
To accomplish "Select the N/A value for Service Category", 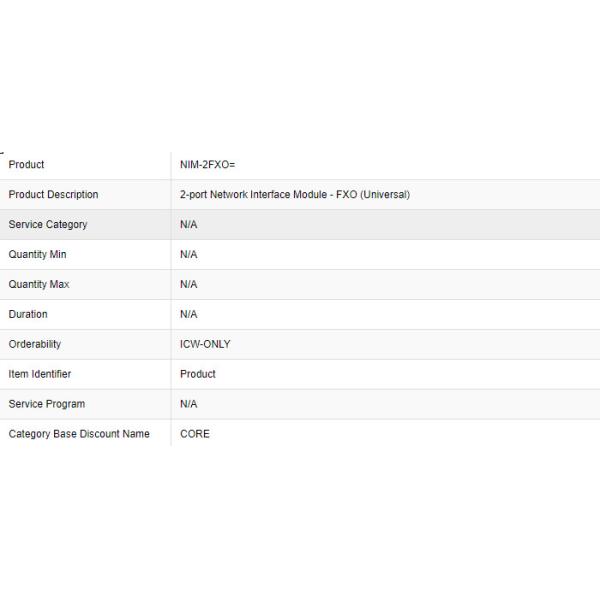I will click(x=189, y=225).
